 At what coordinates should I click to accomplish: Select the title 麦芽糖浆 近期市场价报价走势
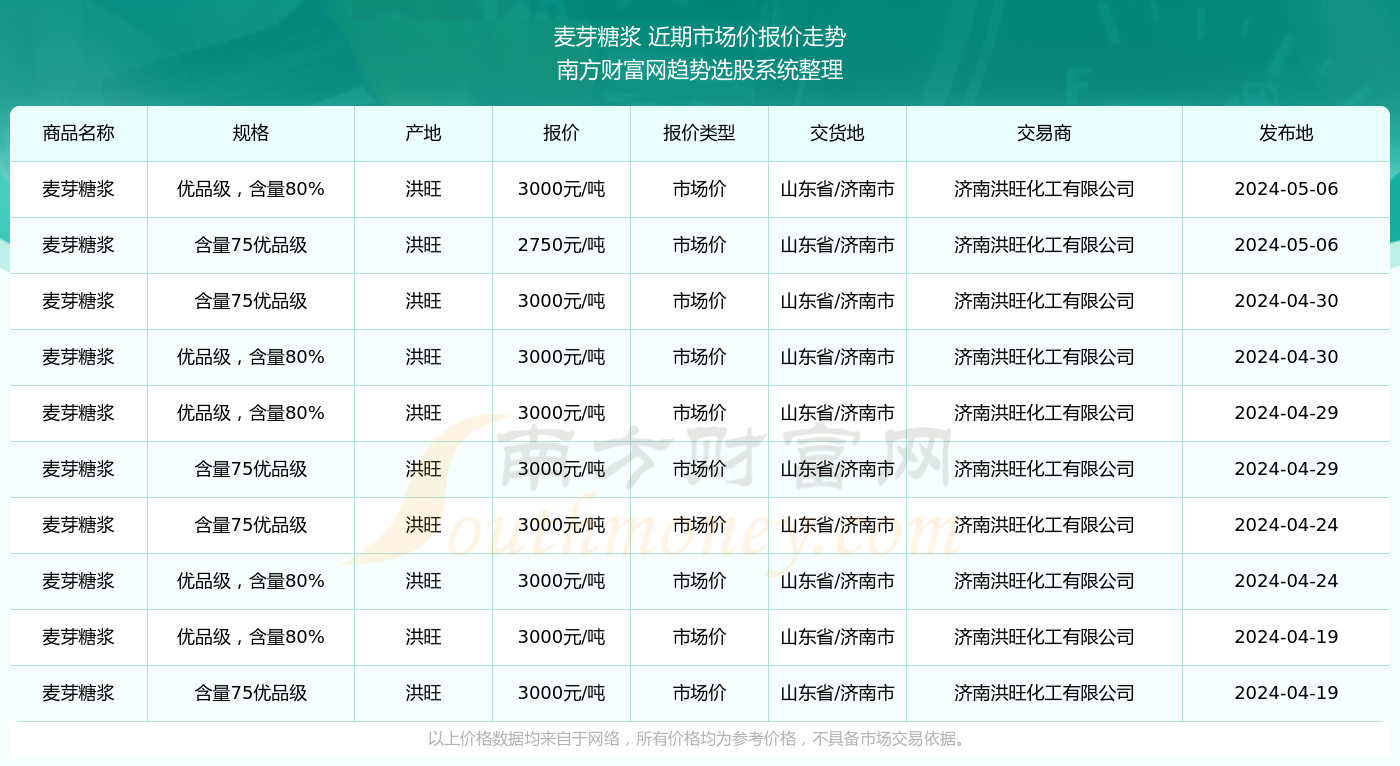[x=700, y=38]
